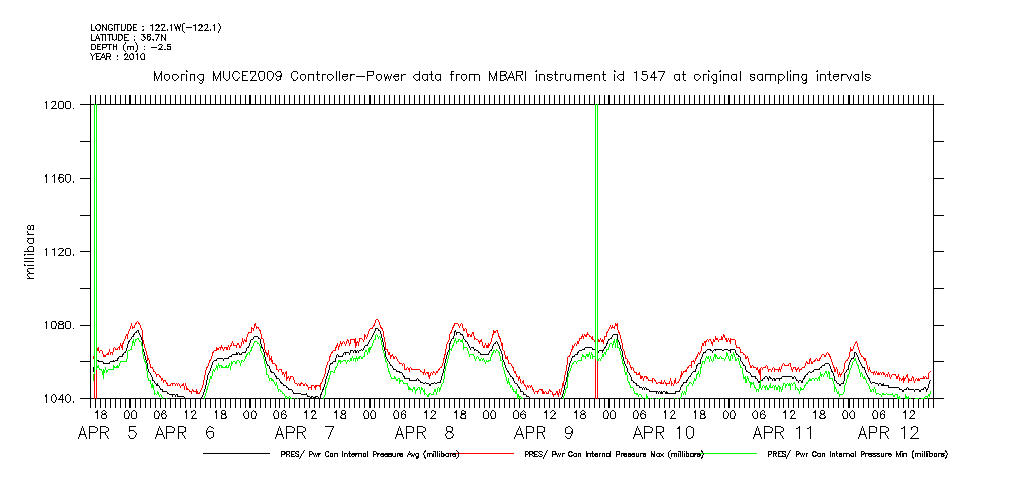Click the DEPTH (m) header line

coord(126,47)
